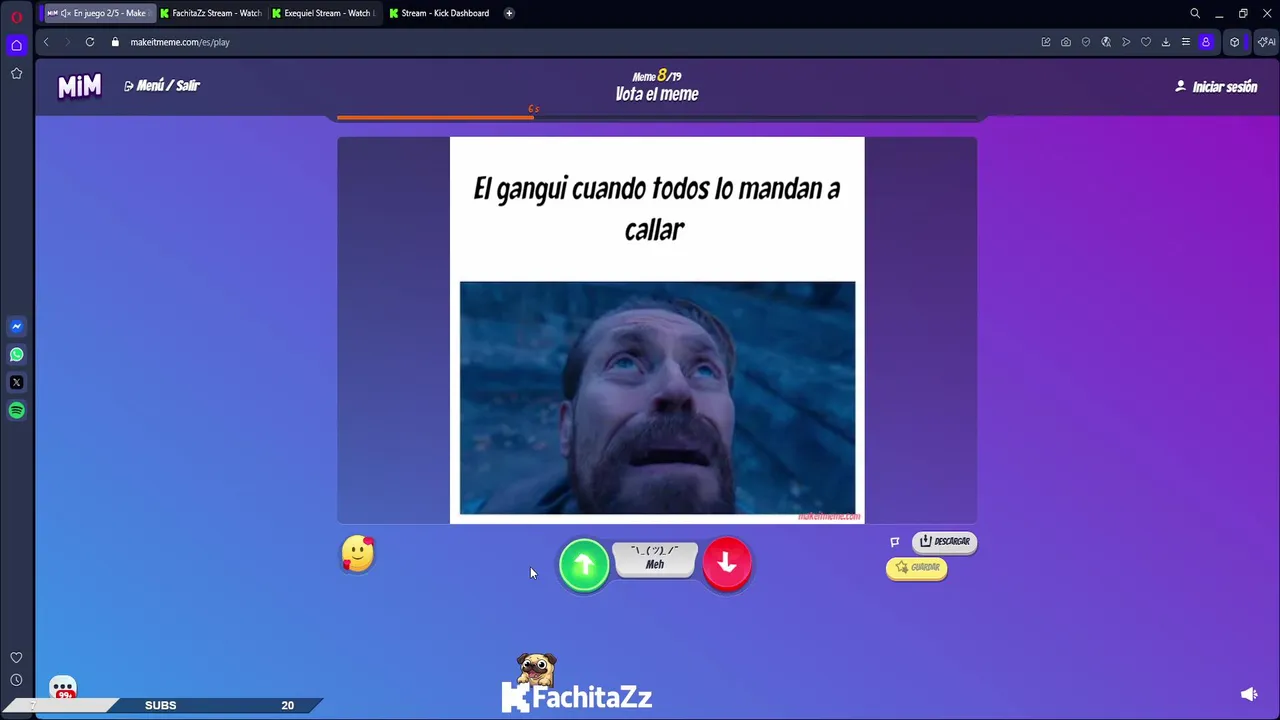
Task: Click the Descargar download button
Action: pos(944,541)
